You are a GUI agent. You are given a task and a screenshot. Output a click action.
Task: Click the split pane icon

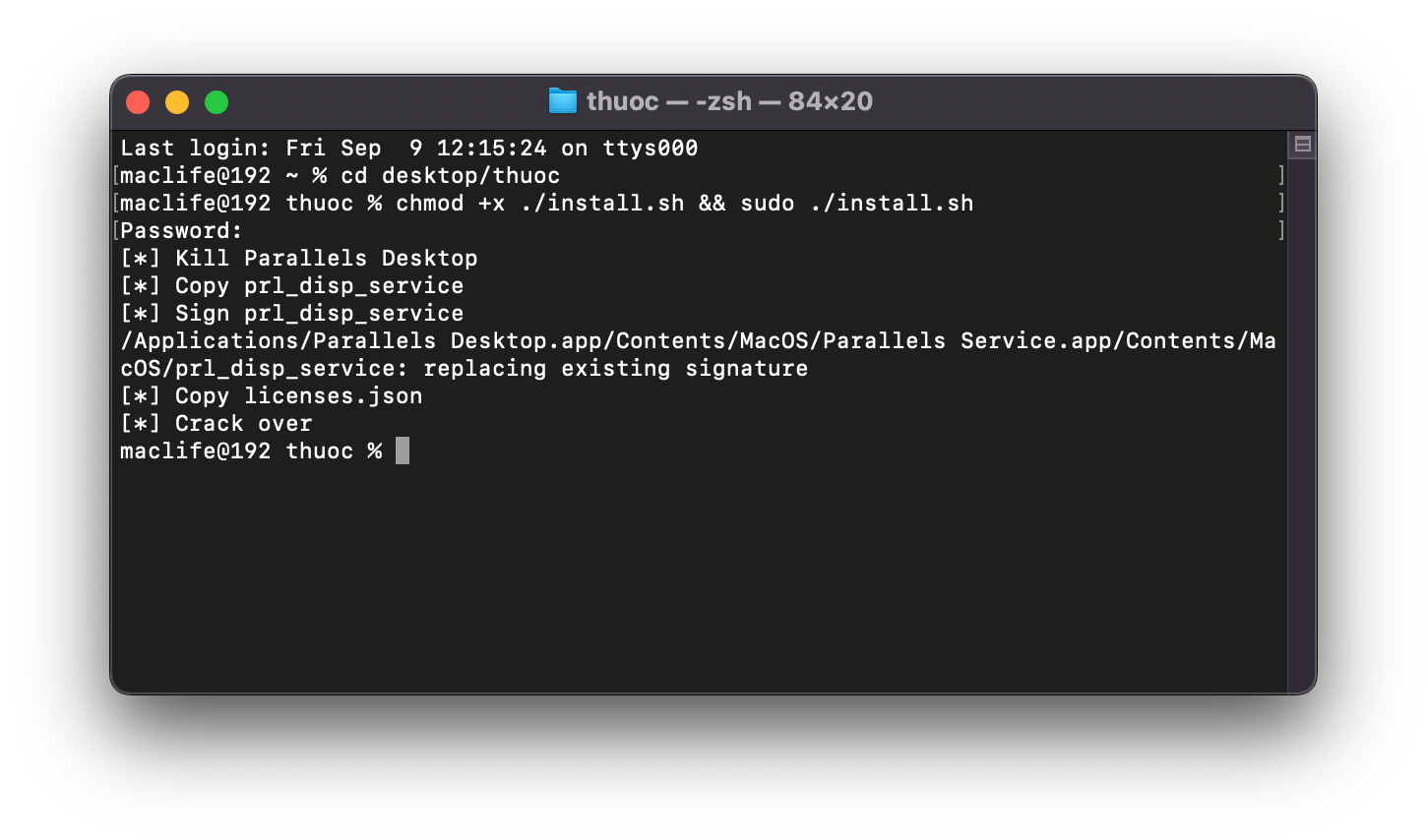click(1302, 145)
